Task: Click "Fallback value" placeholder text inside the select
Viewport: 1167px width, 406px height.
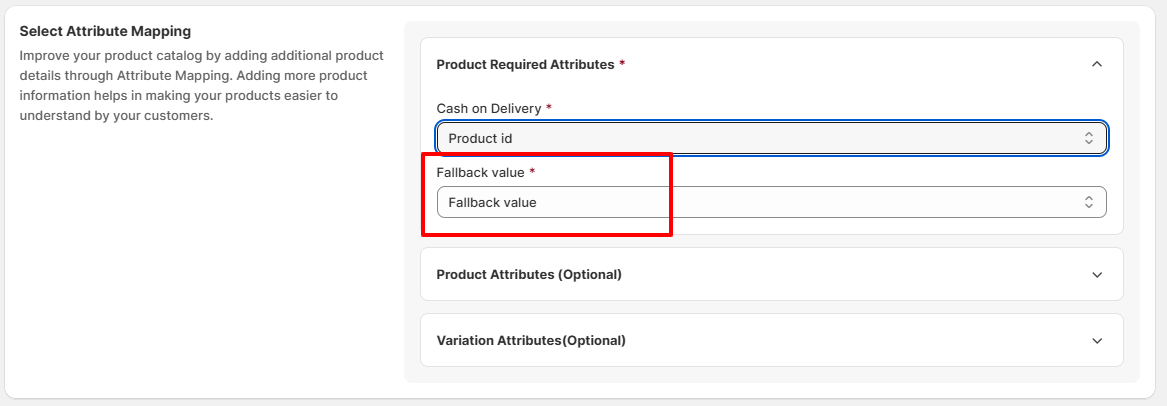Action: tap(492, 203)
